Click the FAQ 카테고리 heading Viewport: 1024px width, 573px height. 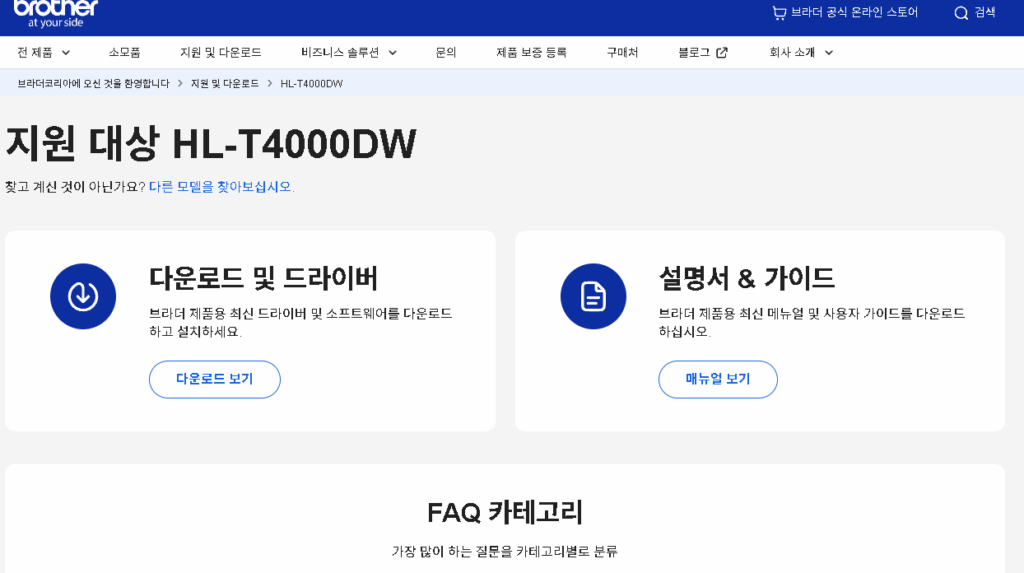505,512
